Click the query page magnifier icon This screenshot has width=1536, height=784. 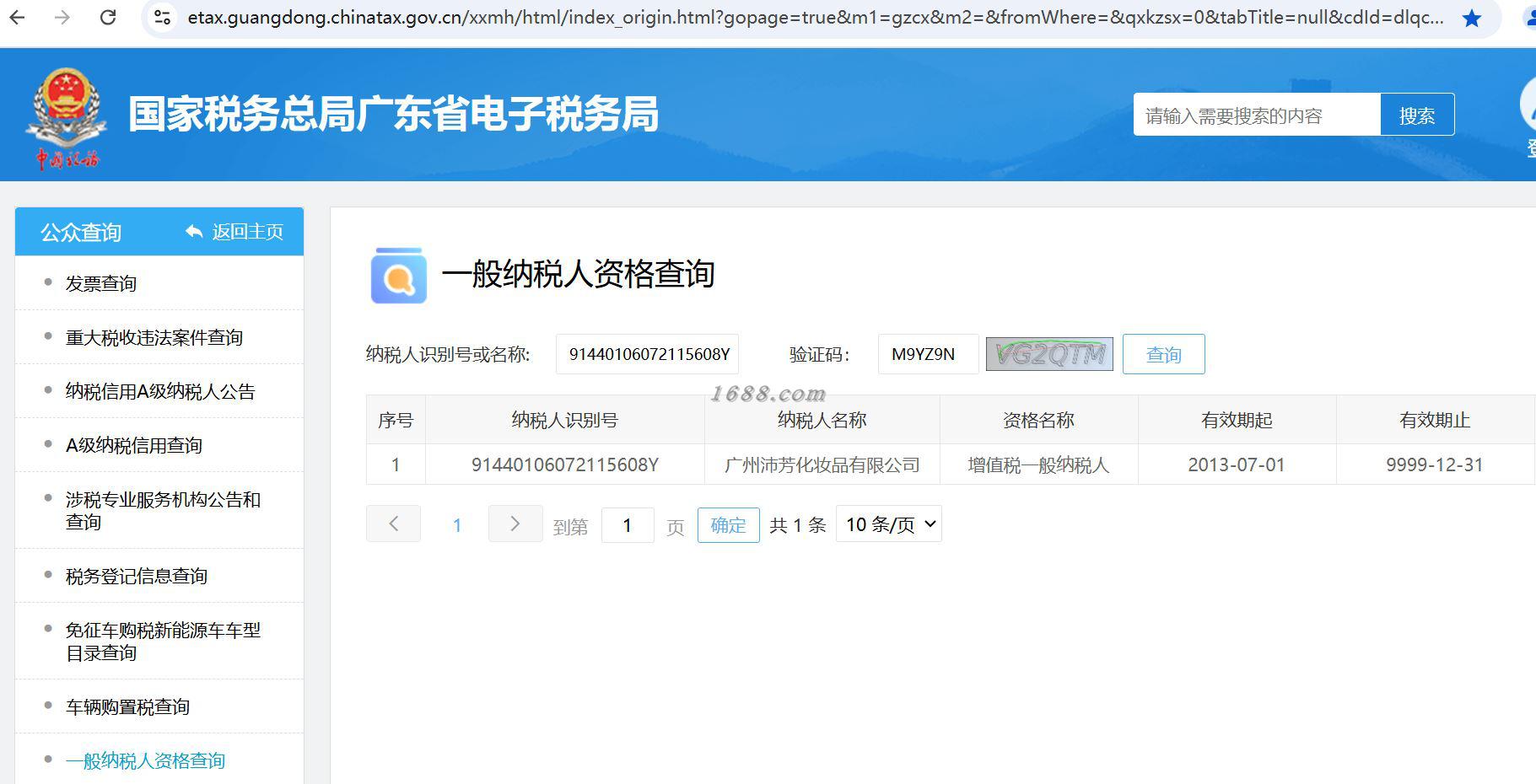[398, 275]
